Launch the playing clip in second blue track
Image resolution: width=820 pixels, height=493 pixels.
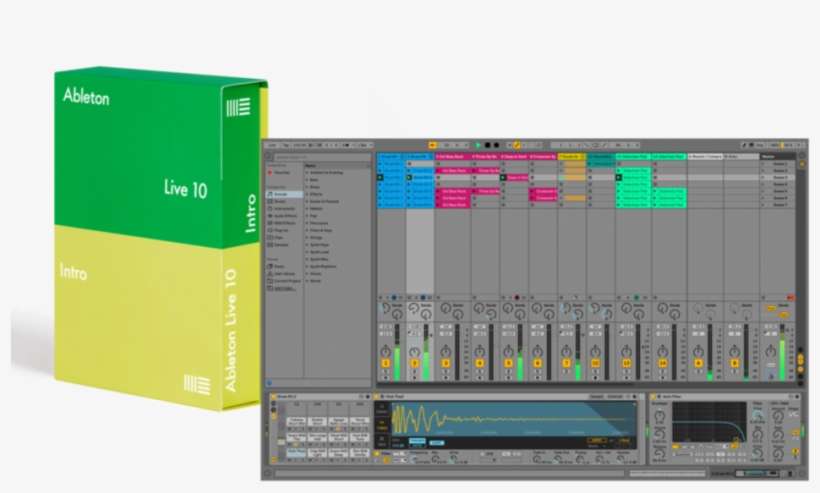click(409, 178)
